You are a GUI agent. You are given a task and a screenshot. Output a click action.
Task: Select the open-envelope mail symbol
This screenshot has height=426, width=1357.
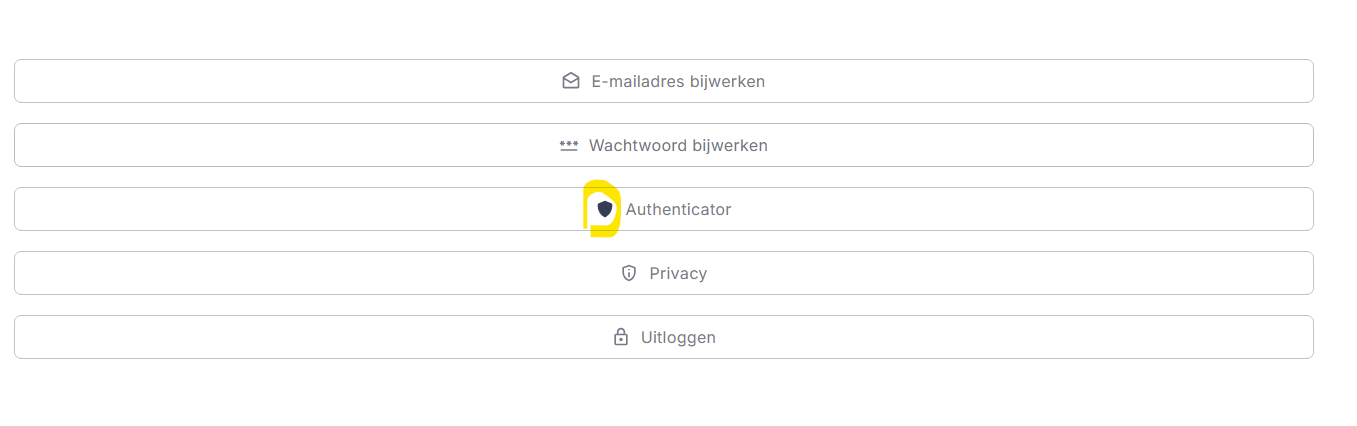click(x=571, y=81)
